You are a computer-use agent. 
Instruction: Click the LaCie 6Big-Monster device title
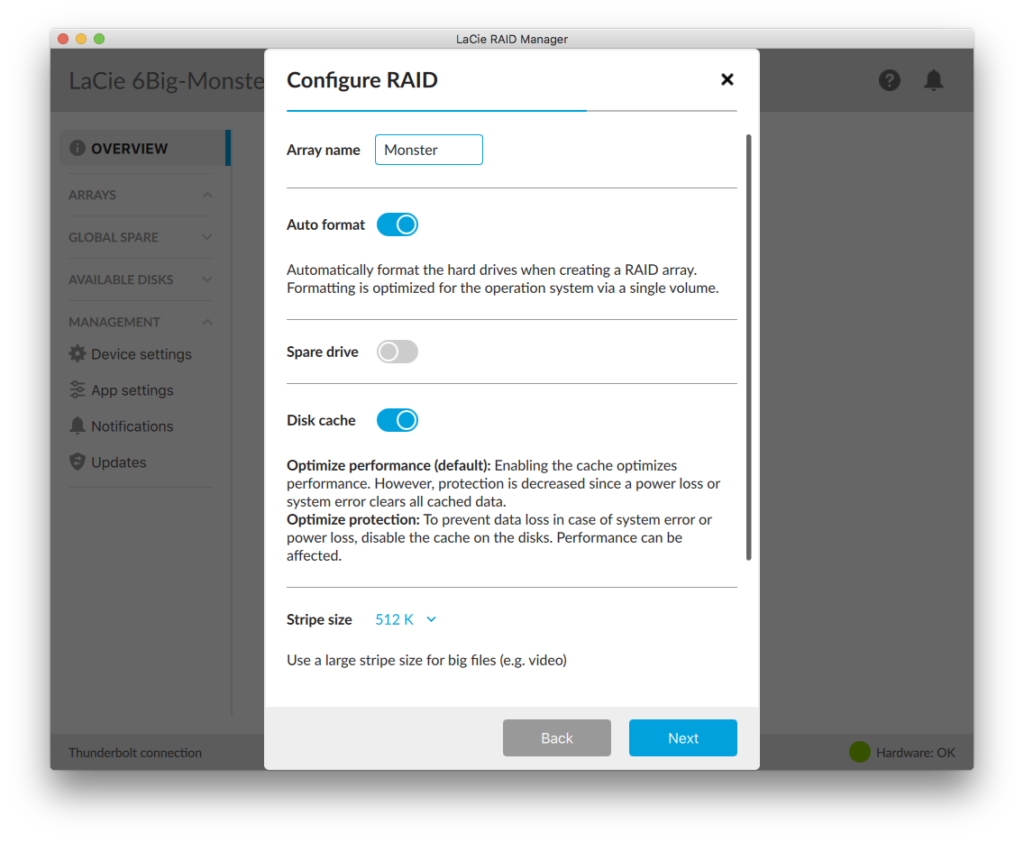(167, 80)
